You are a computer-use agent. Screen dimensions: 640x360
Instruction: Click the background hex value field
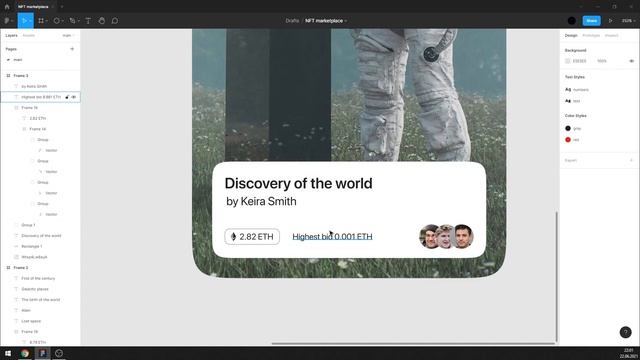click(580, 61)
